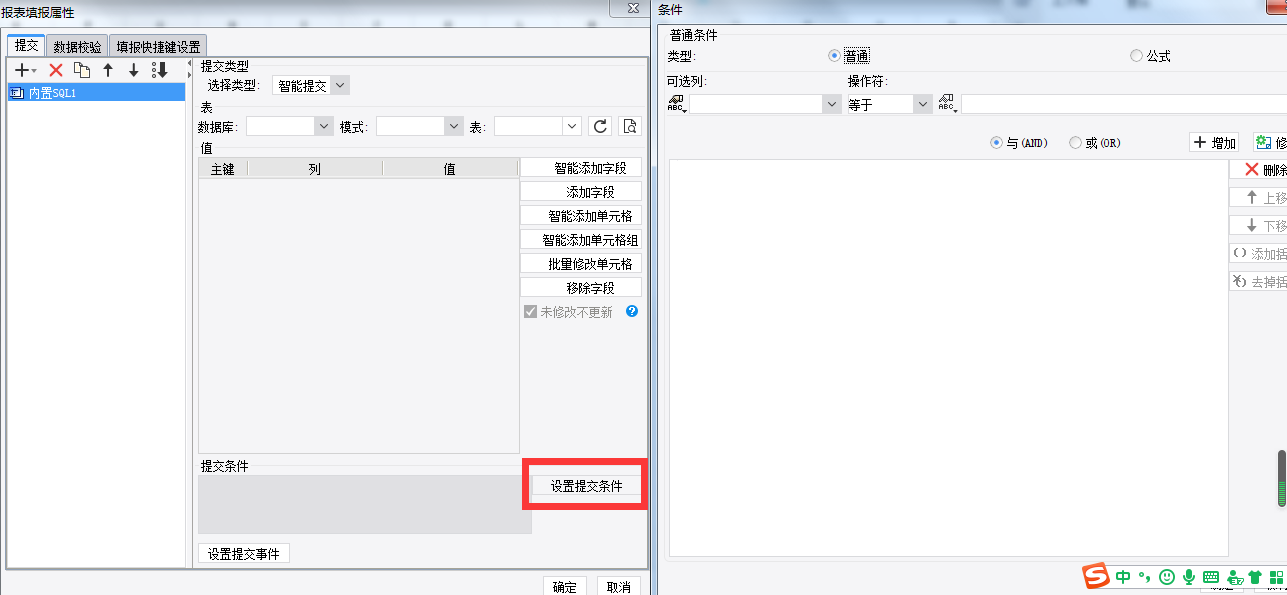Switch to the 填报快捷键设置 tab

click(158, 46)
